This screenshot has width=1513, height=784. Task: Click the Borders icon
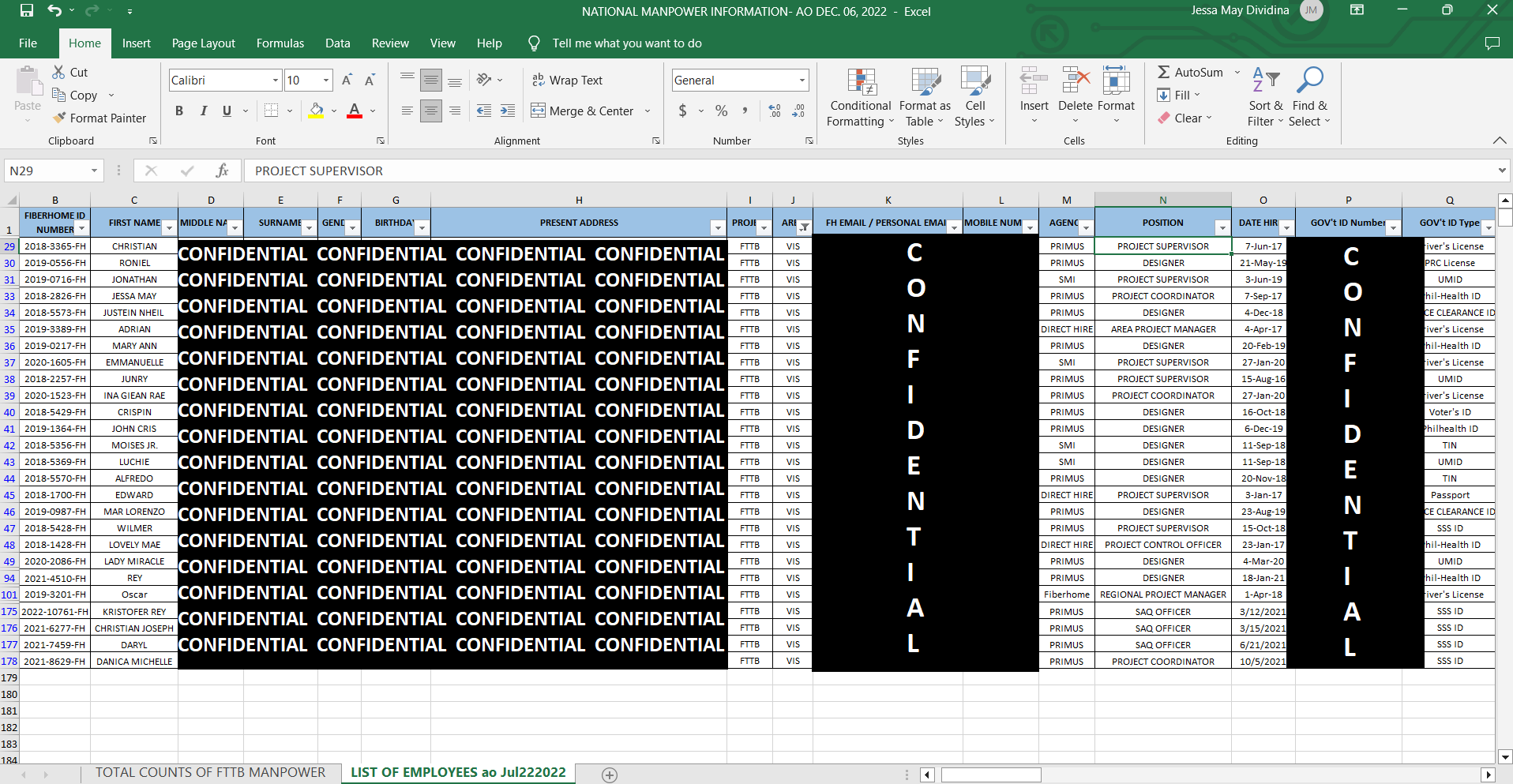point(271,111)
